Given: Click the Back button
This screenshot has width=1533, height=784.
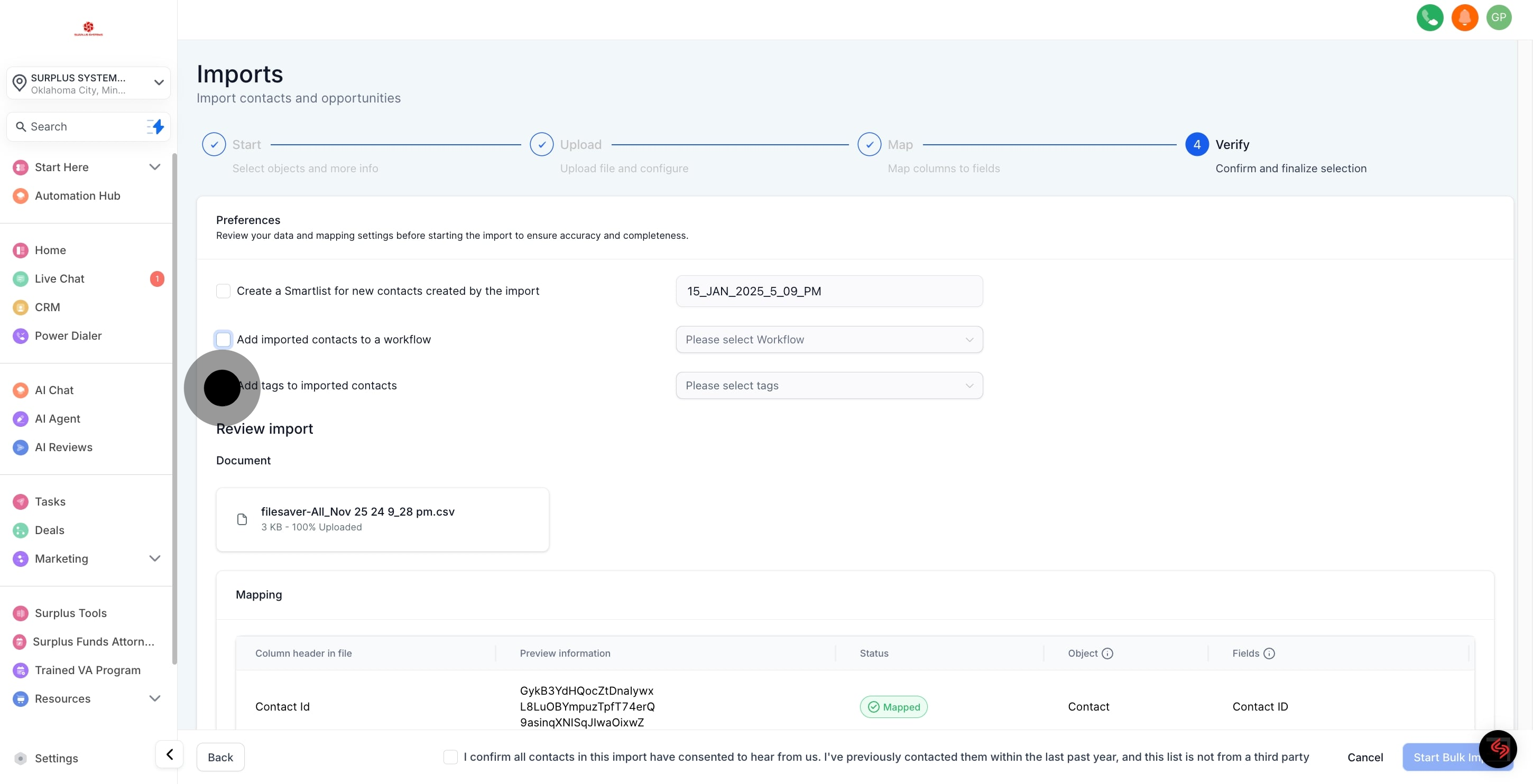Looking at the screenshot, I should [220, 757].
